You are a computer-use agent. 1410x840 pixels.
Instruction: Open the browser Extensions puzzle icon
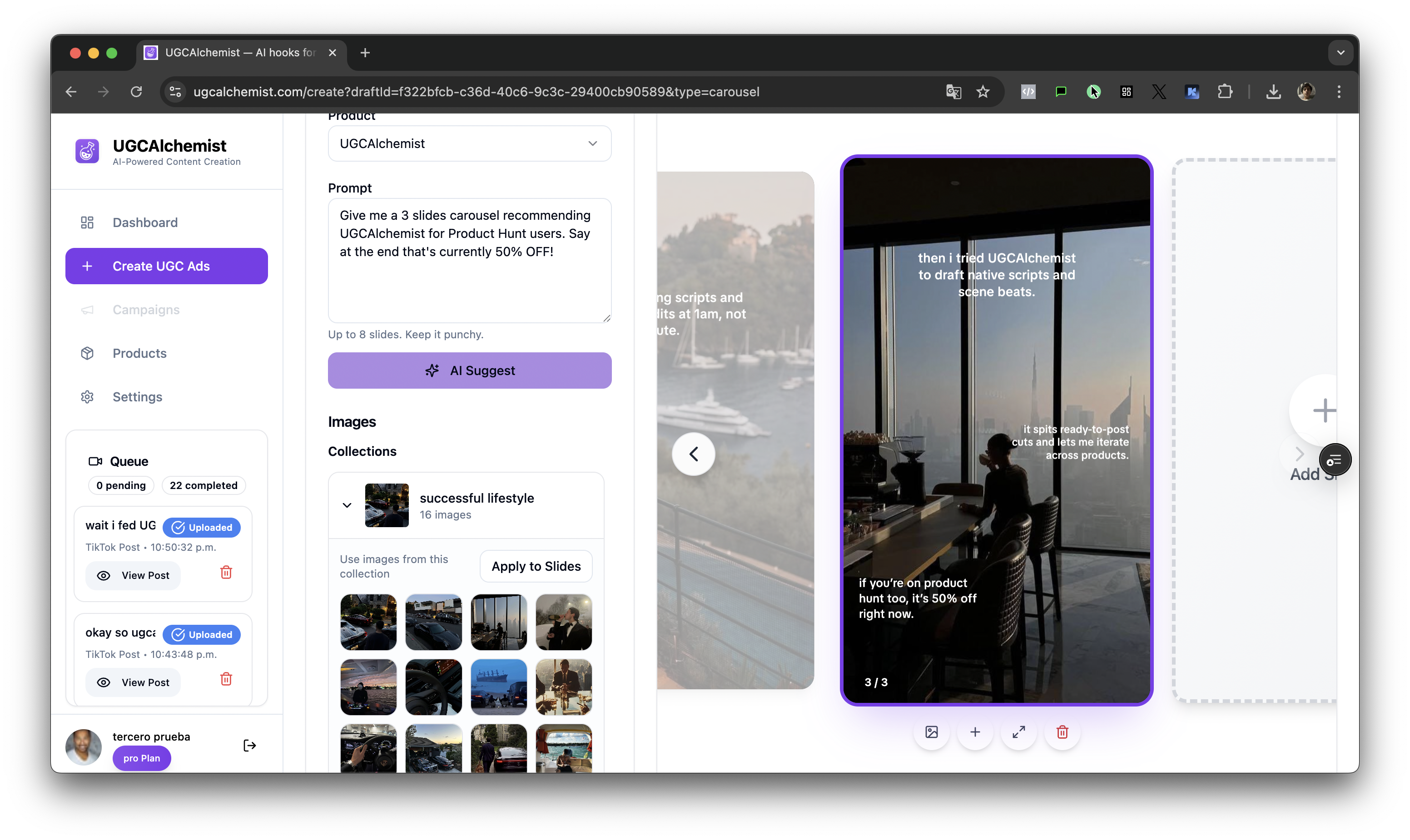click(x=1224, y=92)
